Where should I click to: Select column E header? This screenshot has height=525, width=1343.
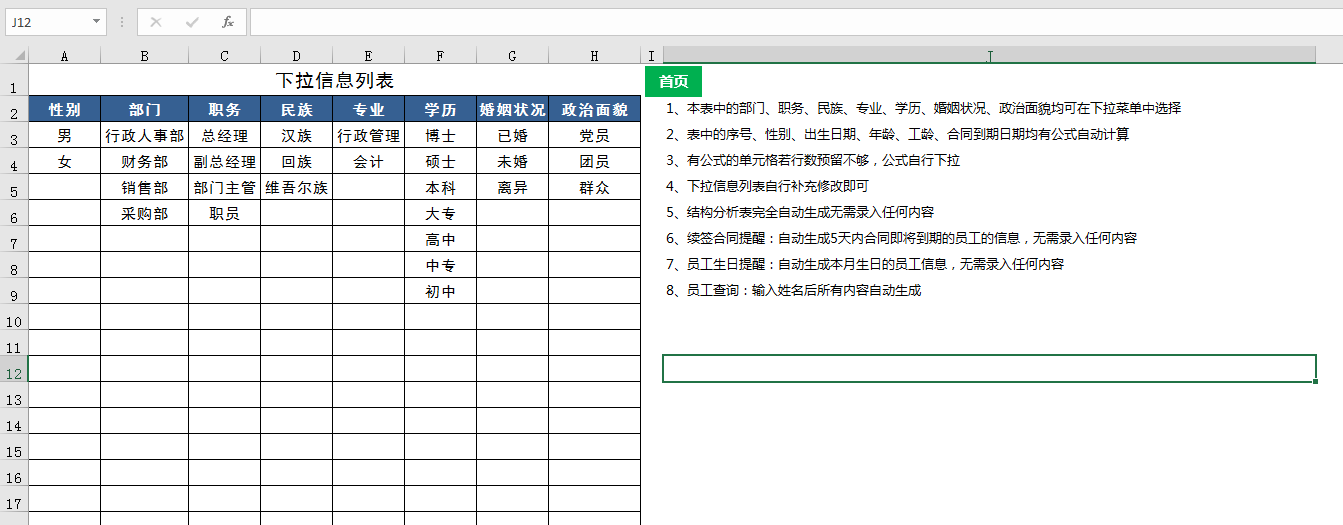(x=369, y=56)
